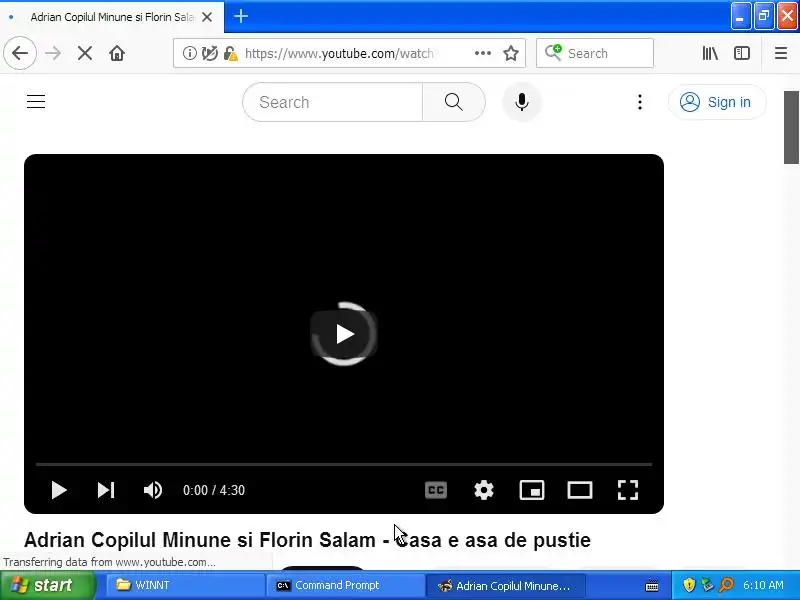Select the Adrian Copilul Minune browser tab
This screenshot has height=600, width=800.
point(112,17)
